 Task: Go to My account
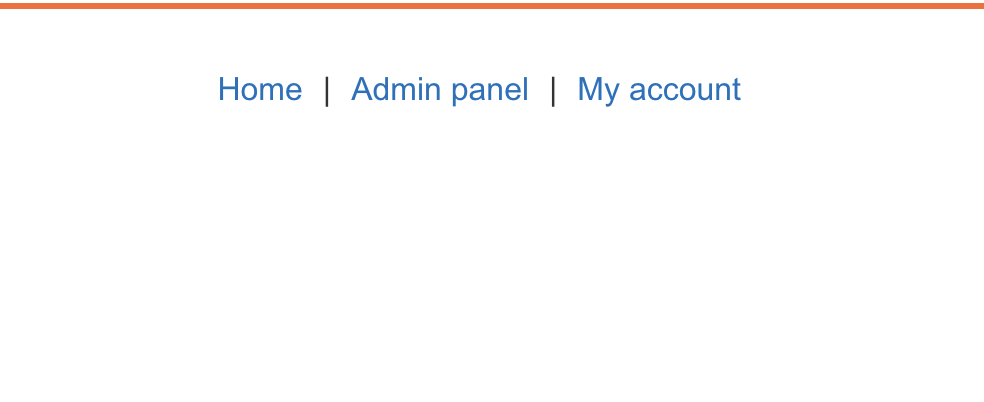pos(659,90)
